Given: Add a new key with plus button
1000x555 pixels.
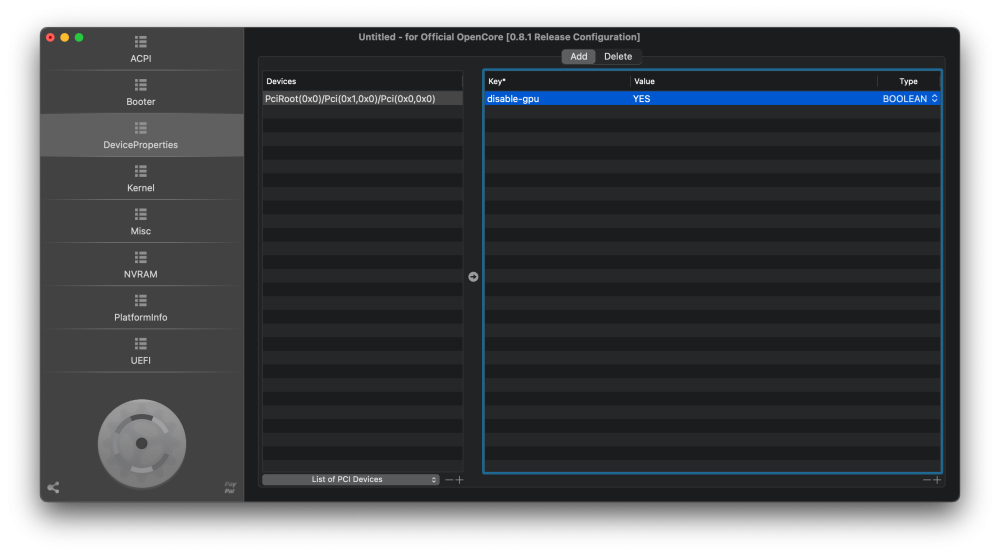Looking at the screenshot, I should [937, 480].
